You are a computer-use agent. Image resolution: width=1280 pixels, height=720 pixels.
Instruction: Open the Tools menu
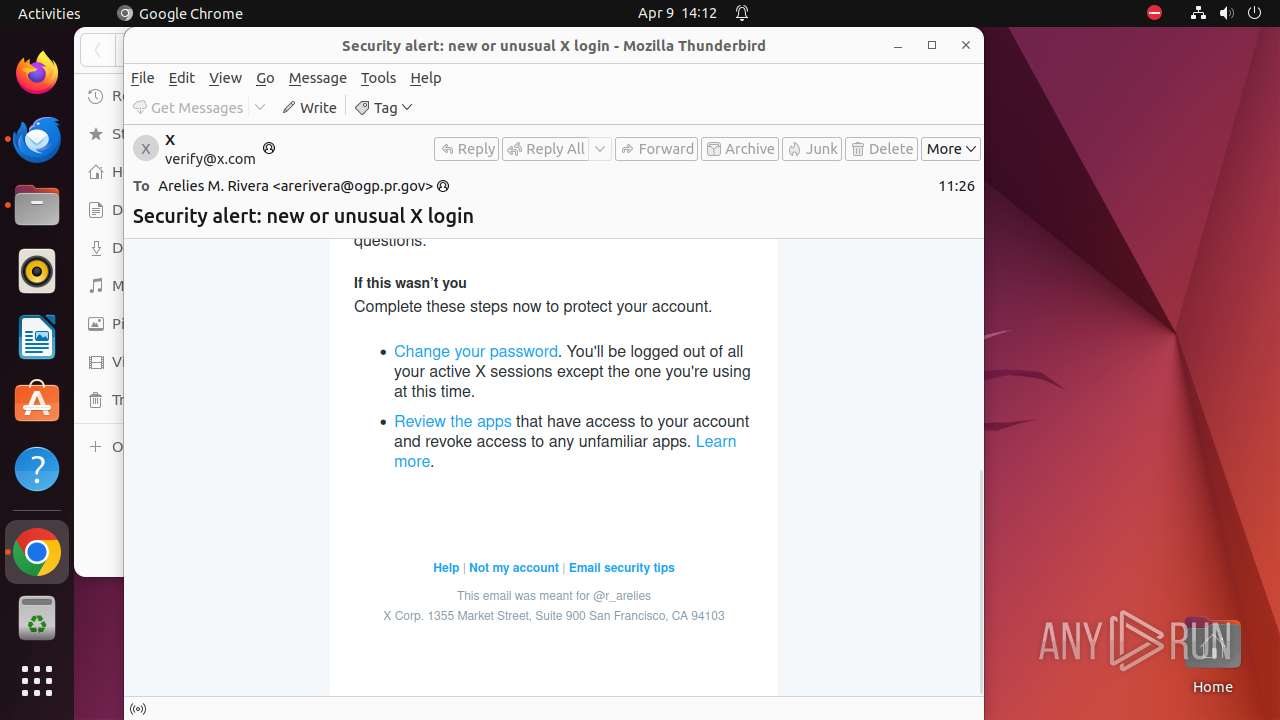[x=378, y=78]
